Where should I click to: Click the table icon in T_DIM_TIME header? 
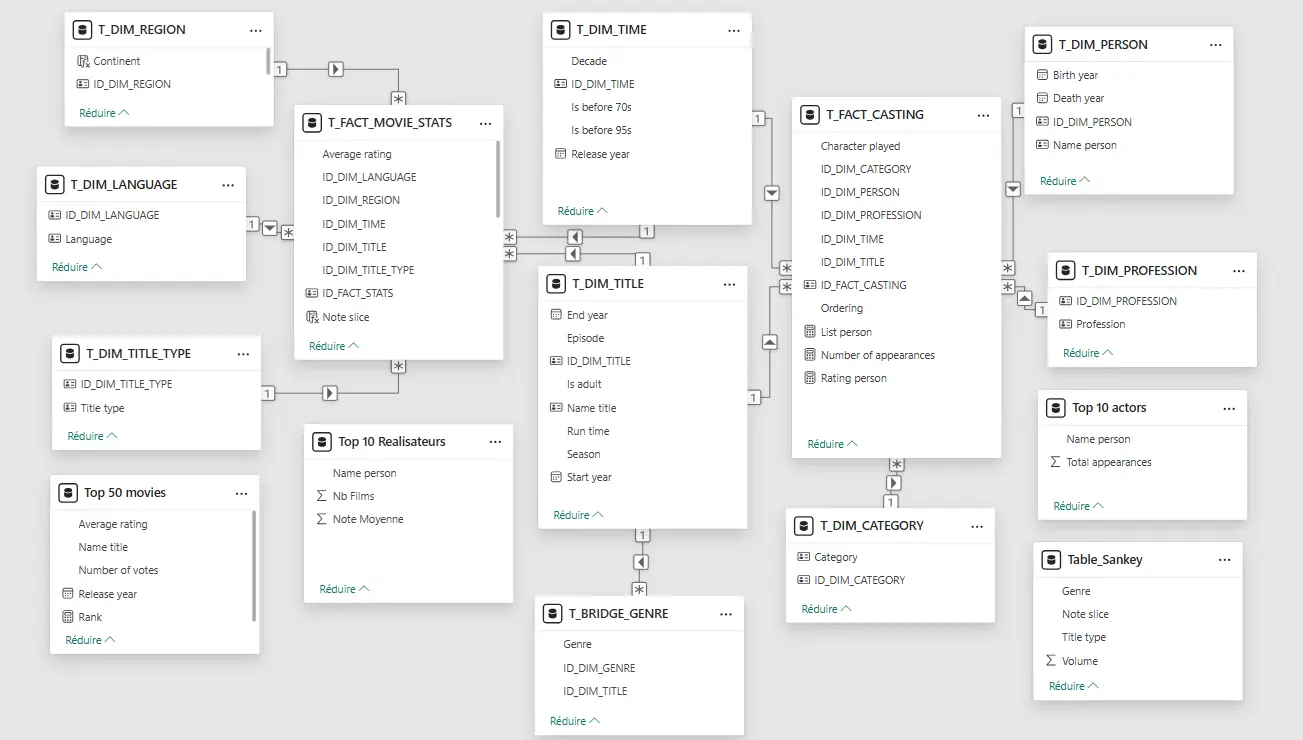560,29
